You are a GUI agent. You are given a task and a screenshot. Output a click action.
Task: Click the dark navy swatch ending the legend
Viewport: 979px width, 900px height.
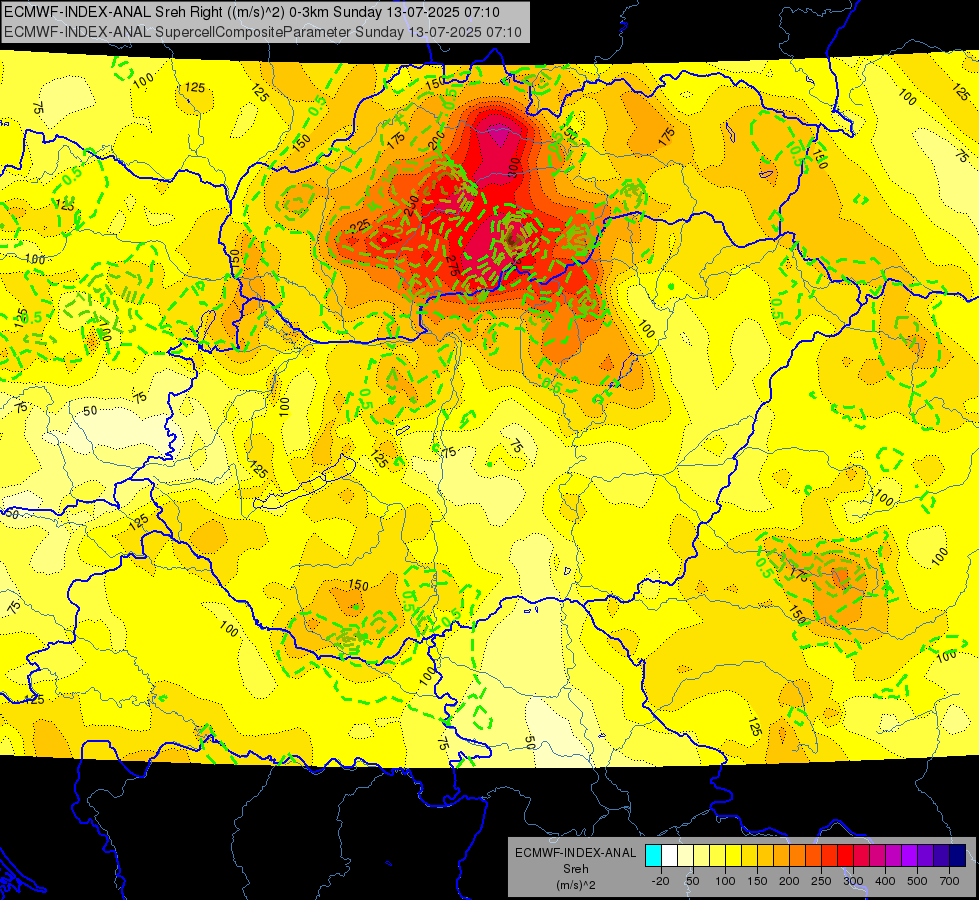(957, 855)
